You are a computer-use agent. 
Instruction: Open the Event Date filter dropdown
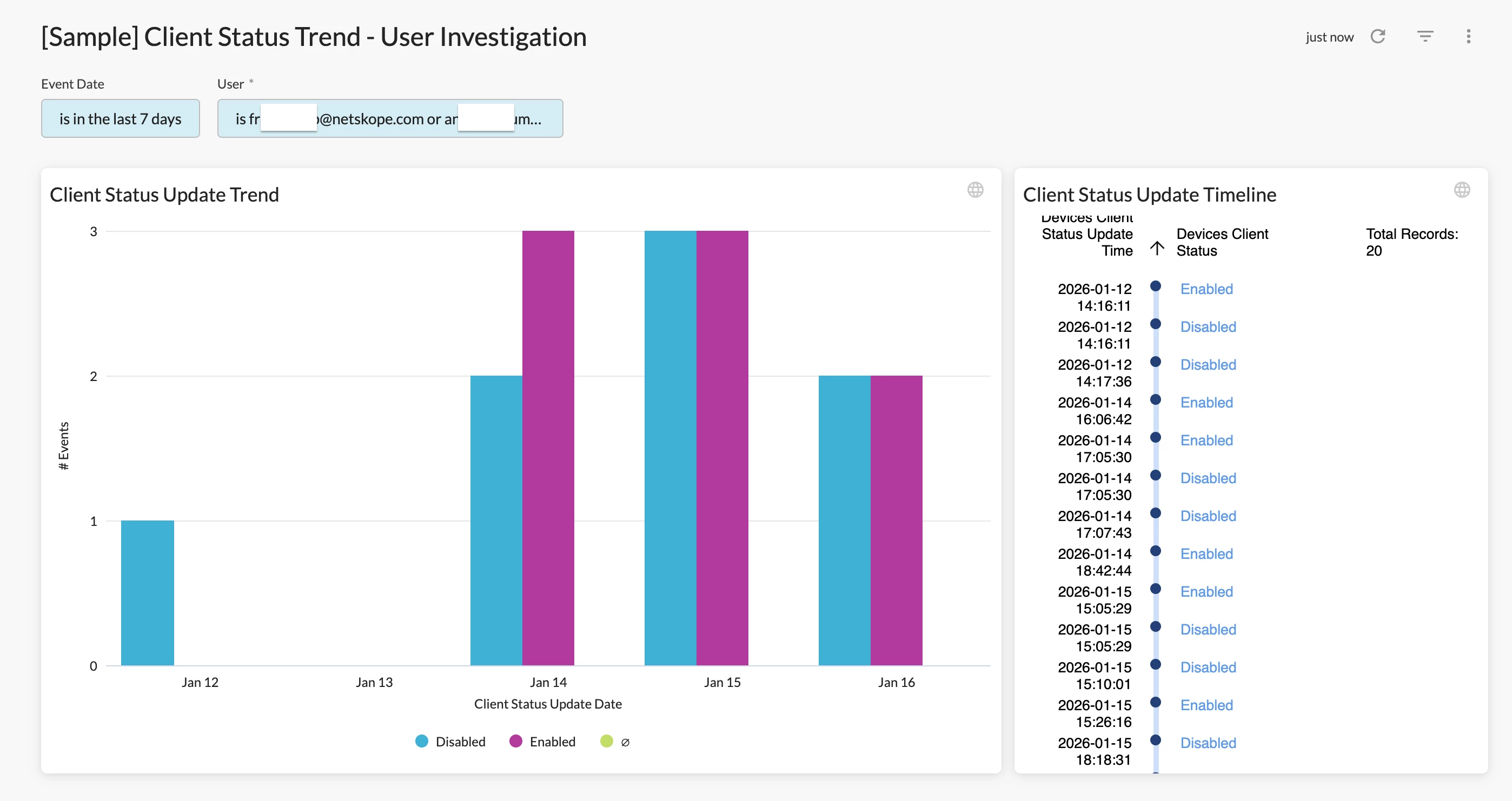click(x=121, y=118)
